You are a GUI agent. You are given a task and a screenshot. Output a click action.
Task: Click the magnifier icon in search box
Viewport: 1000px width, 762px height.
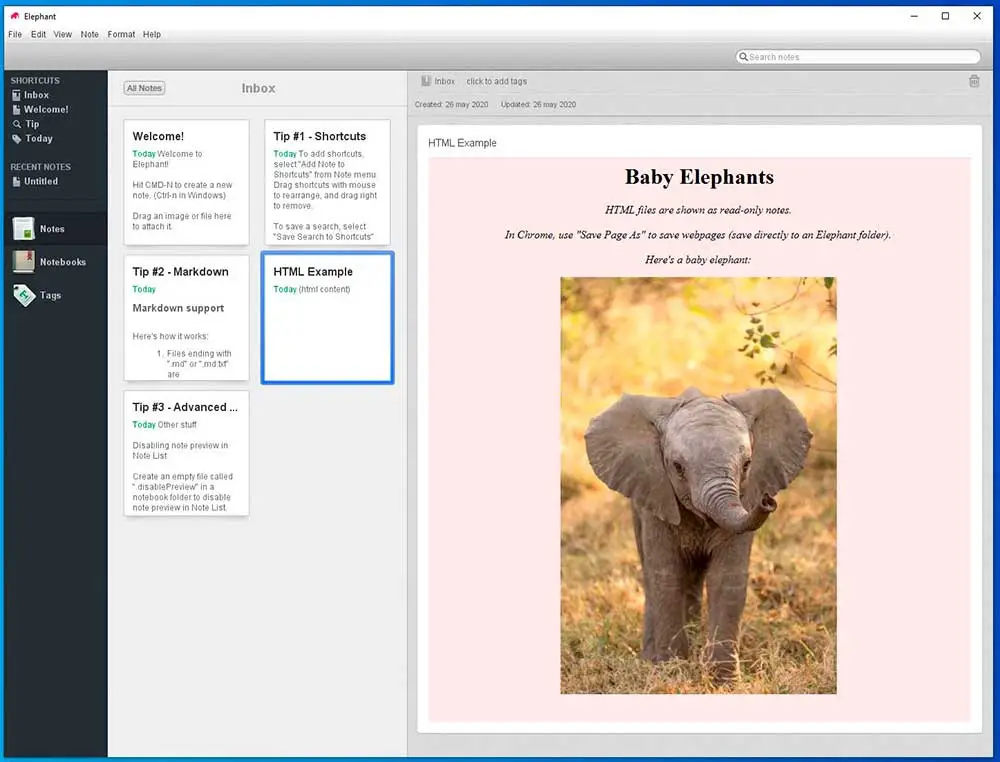[x=744, y=57]
